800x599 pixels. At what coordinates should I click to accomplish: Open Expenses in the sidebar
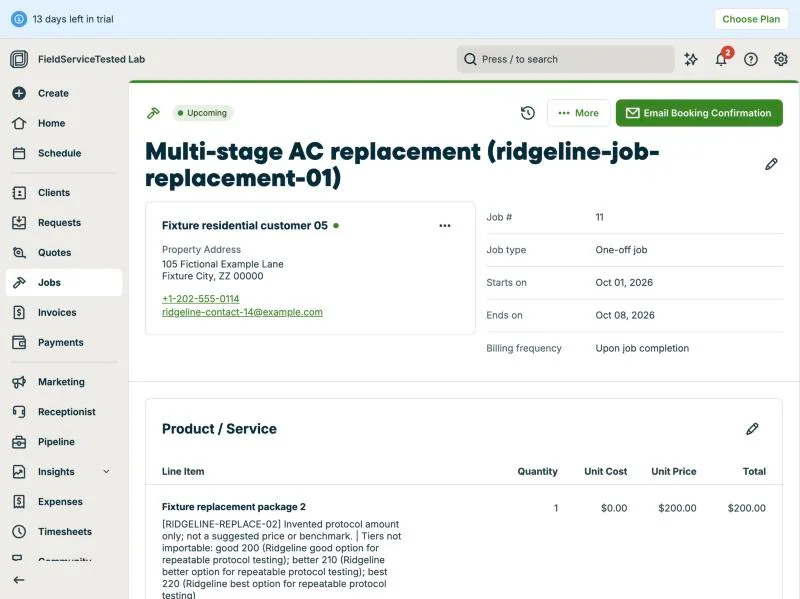[64, 502]
